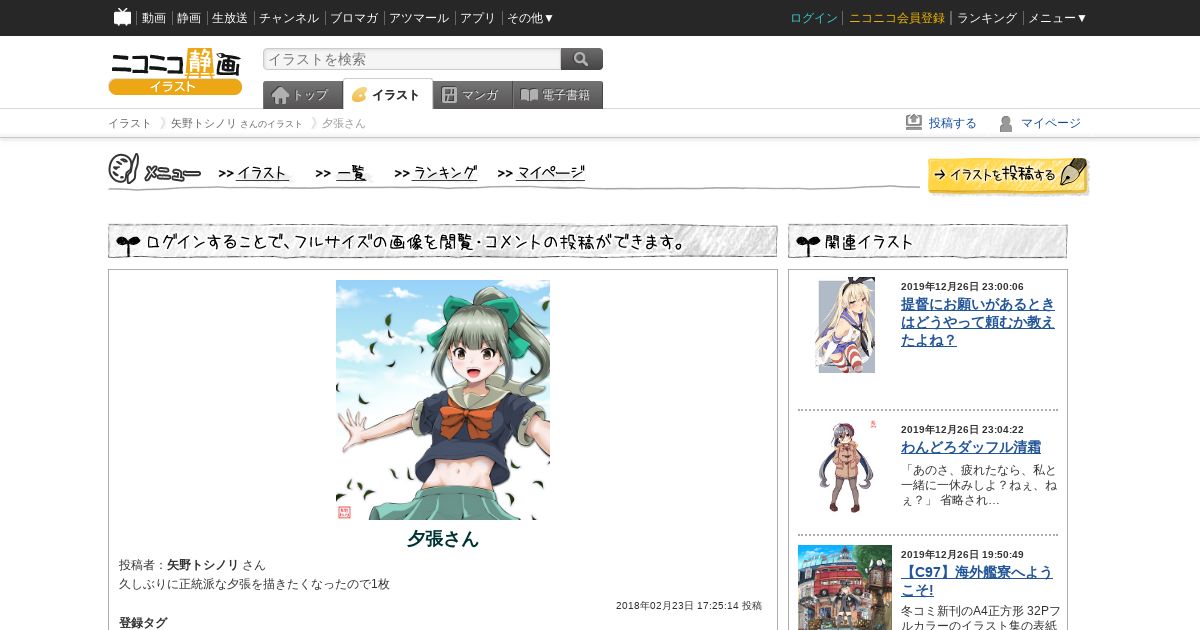The image size is (1200, 630).
Task: Click thumbnail of C97 海外艦寮 illustration
Action: [x=845, y=587]
